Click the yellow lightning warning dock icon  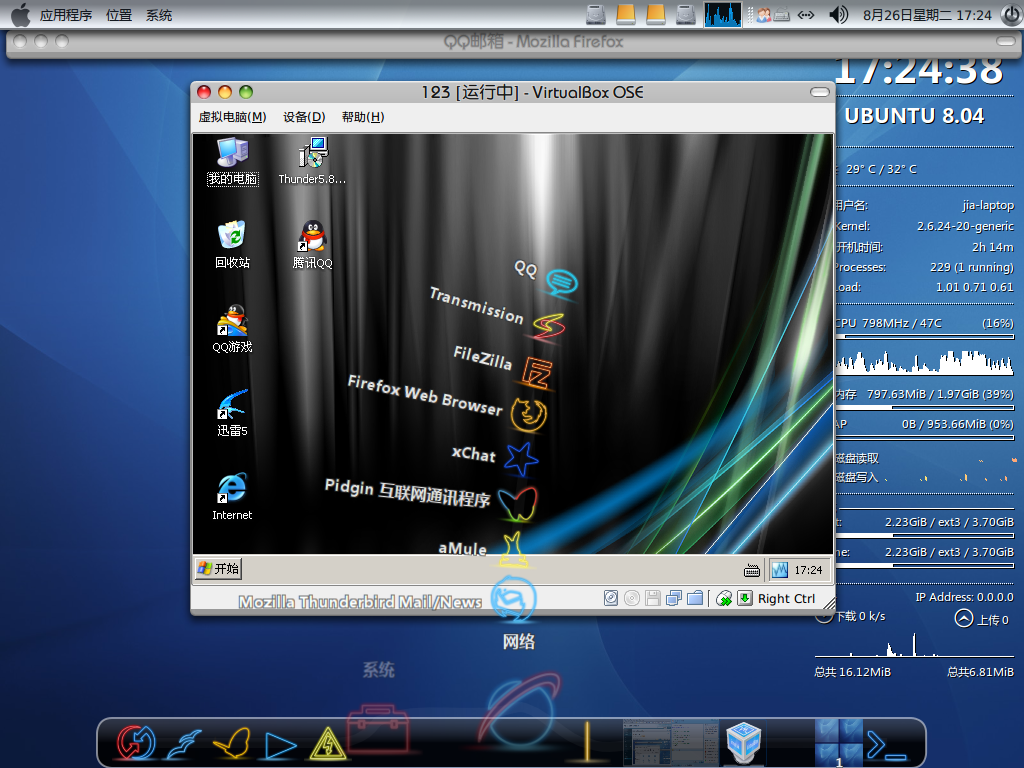click(328, 744)
